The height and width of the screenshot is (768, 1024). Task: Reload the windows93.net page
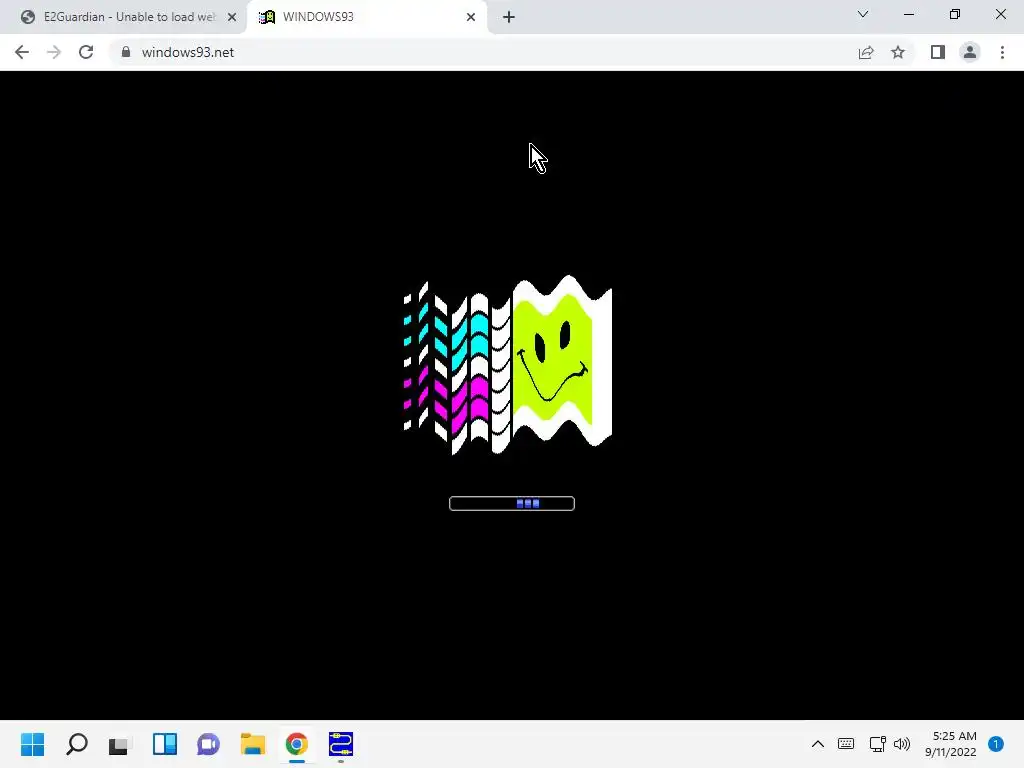(x=86, y=52)
